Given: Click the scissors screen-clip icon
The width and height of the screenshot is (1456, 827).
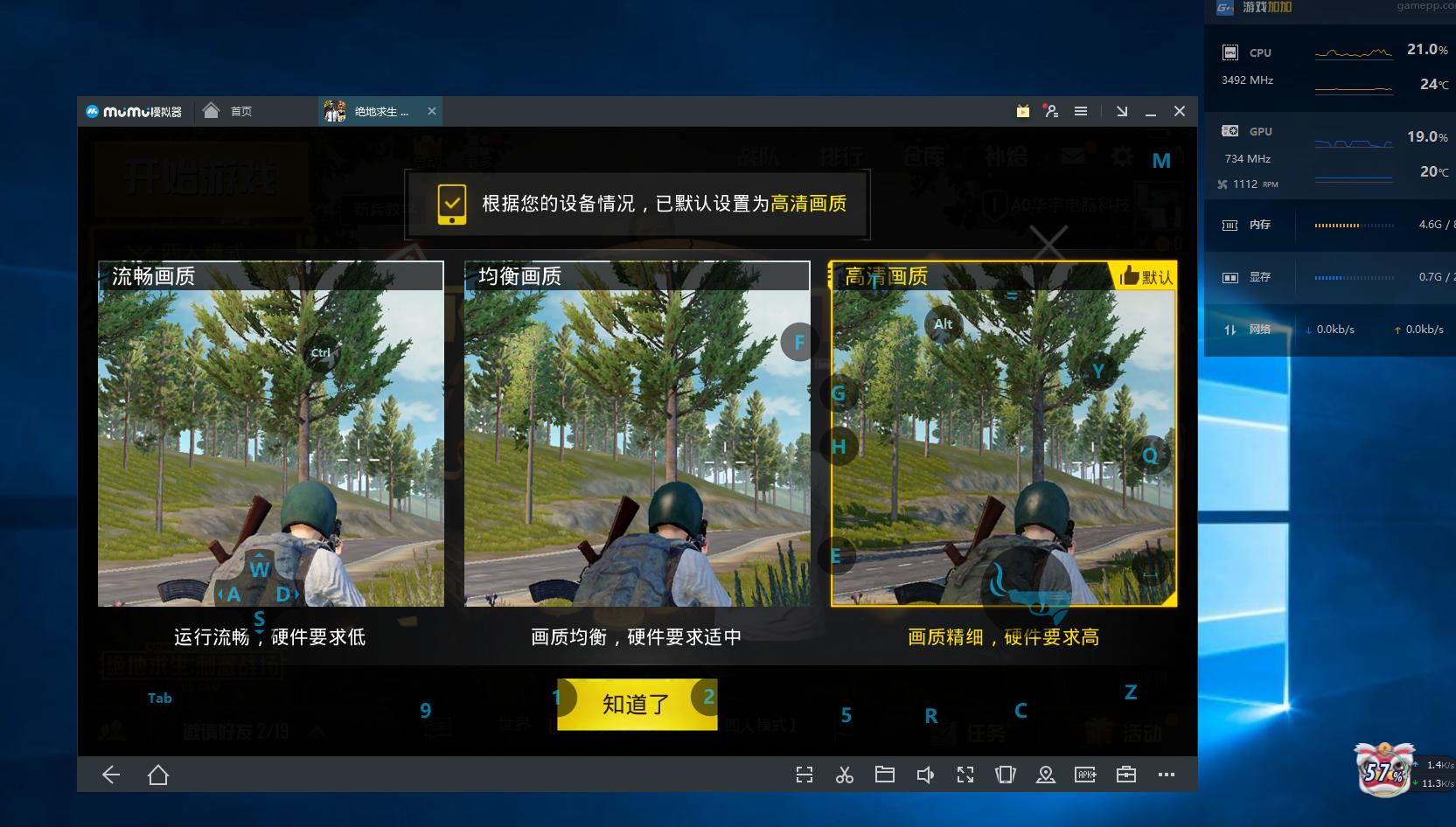Looking at the screenshot, I should pos(845,775).
